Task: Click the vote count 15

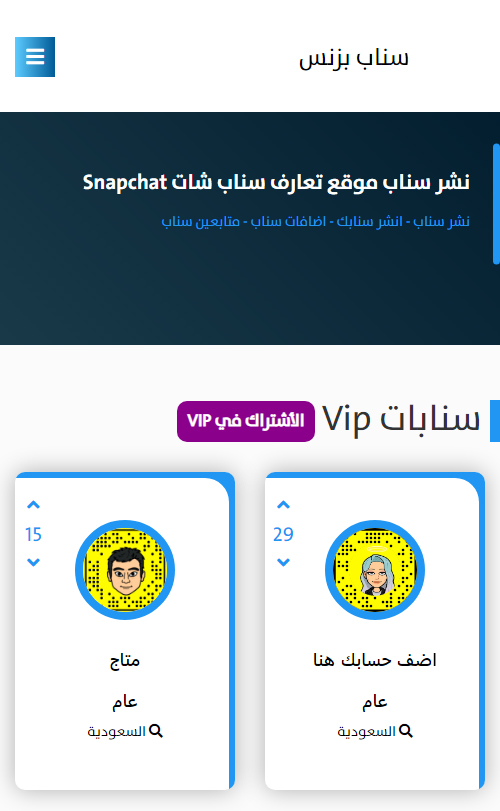Action: (x=33, y=534)
